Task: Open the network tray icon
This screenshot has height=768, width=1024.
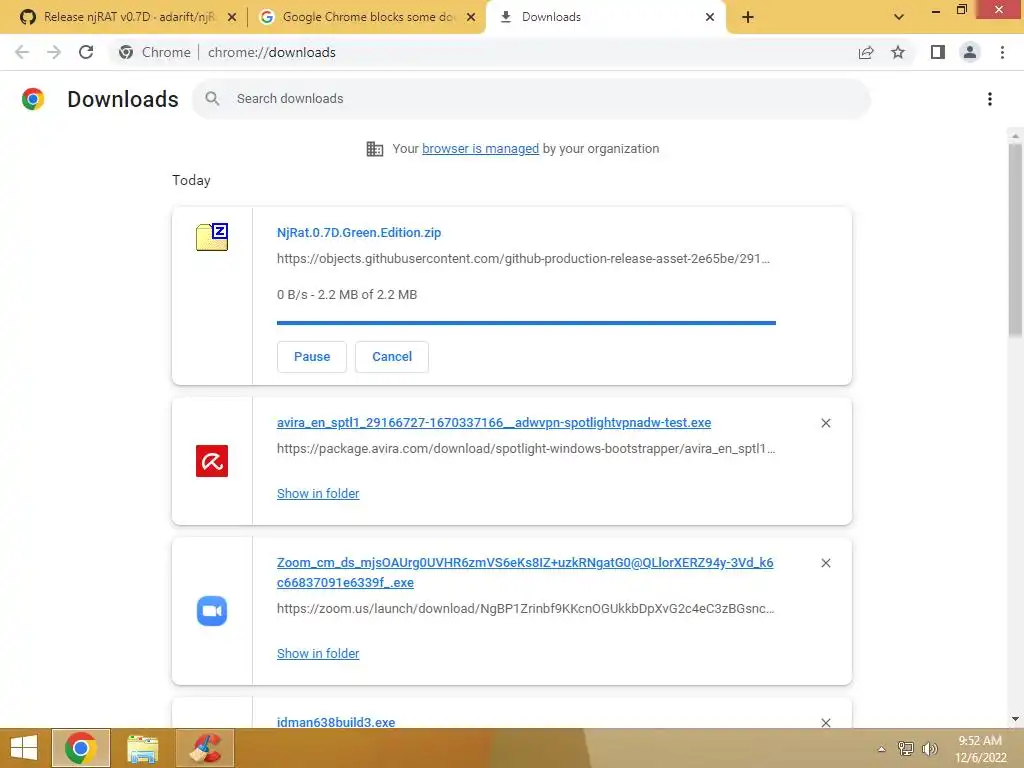Action: point(906,748)
